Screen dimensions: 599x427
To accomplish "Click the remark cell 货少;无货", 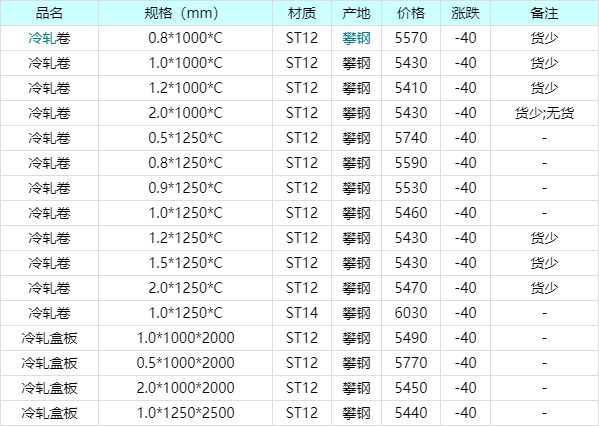I will click(x=544, y=113).
